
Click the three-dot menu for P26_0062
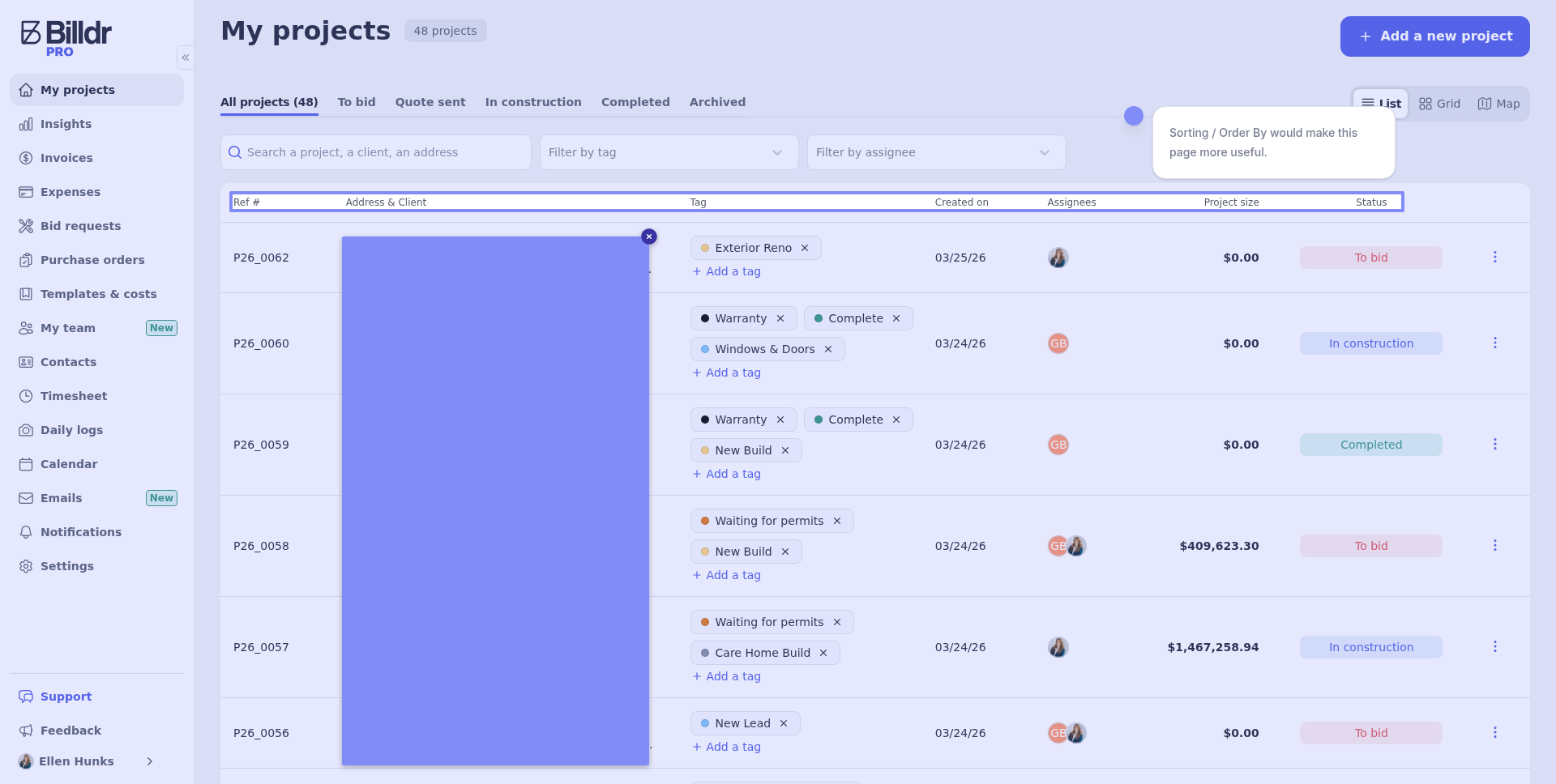[1494, 258]
